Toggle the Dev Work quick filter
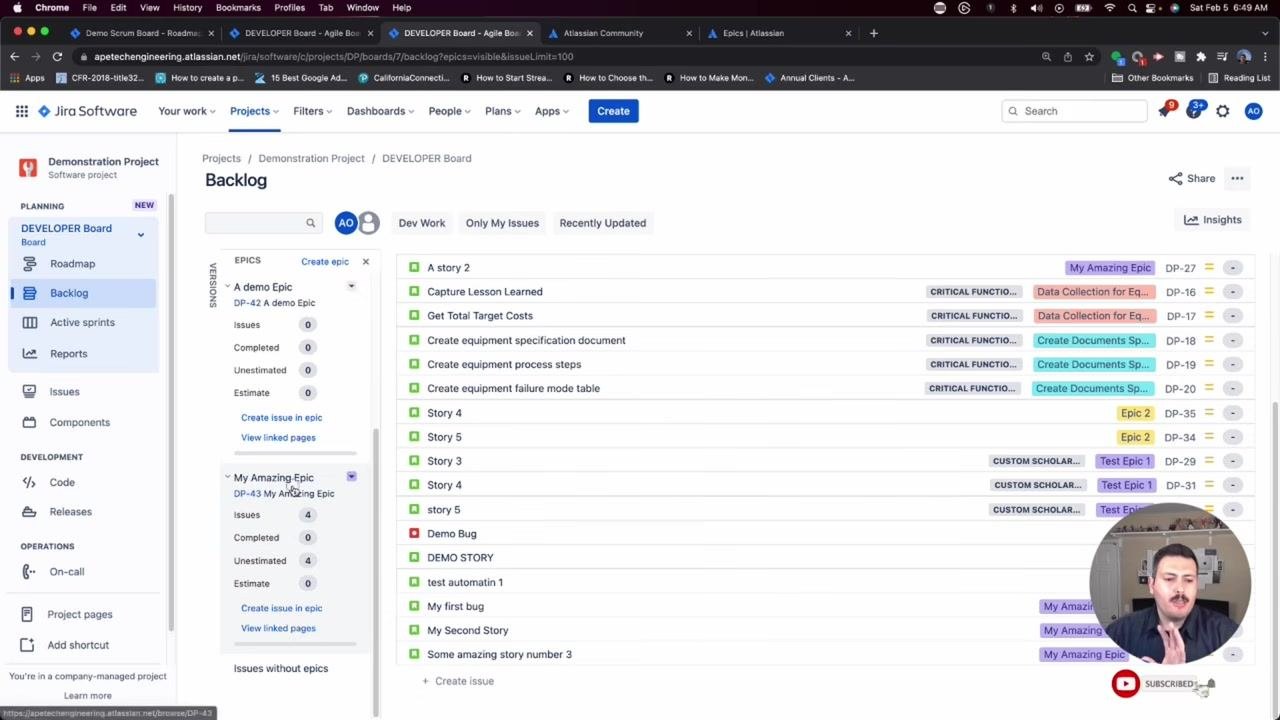The width and height of the screenshot is (1280, 720). click(x=421, y=223)
